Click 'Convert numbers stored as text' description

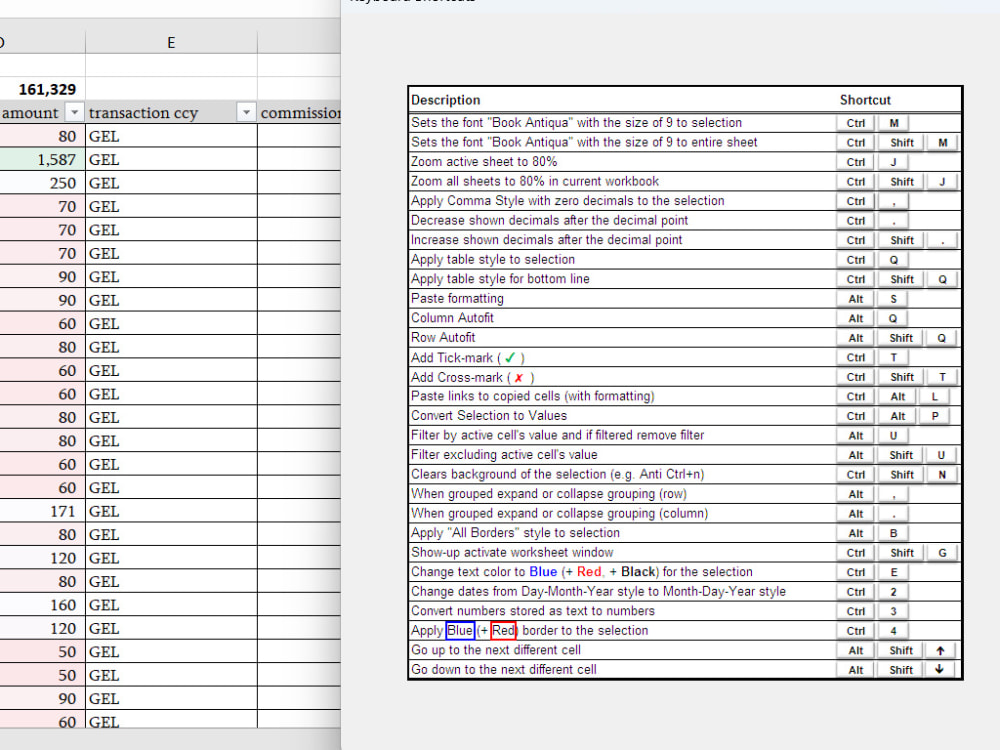pyautogui.click(x=533, y=611)
